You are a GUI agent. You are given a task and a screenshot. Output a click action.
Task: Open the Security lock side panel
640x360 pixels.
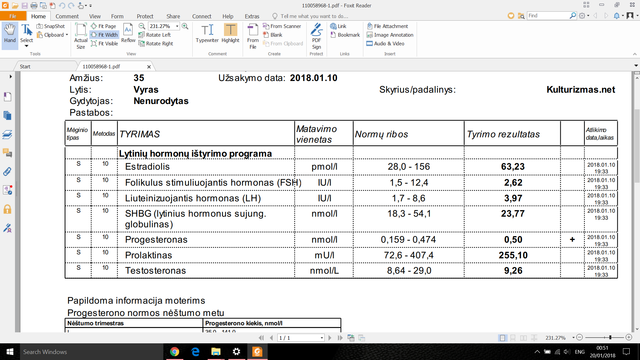point(7,209)
